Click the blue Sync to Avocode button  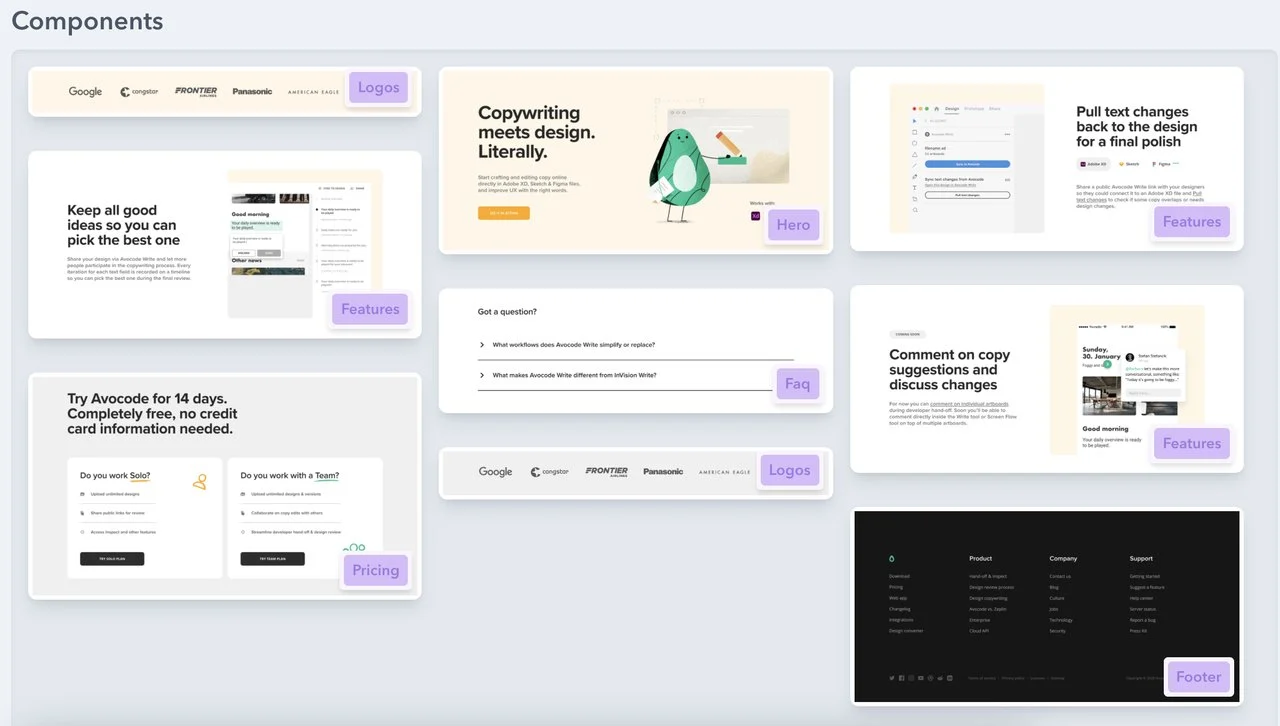967,163
